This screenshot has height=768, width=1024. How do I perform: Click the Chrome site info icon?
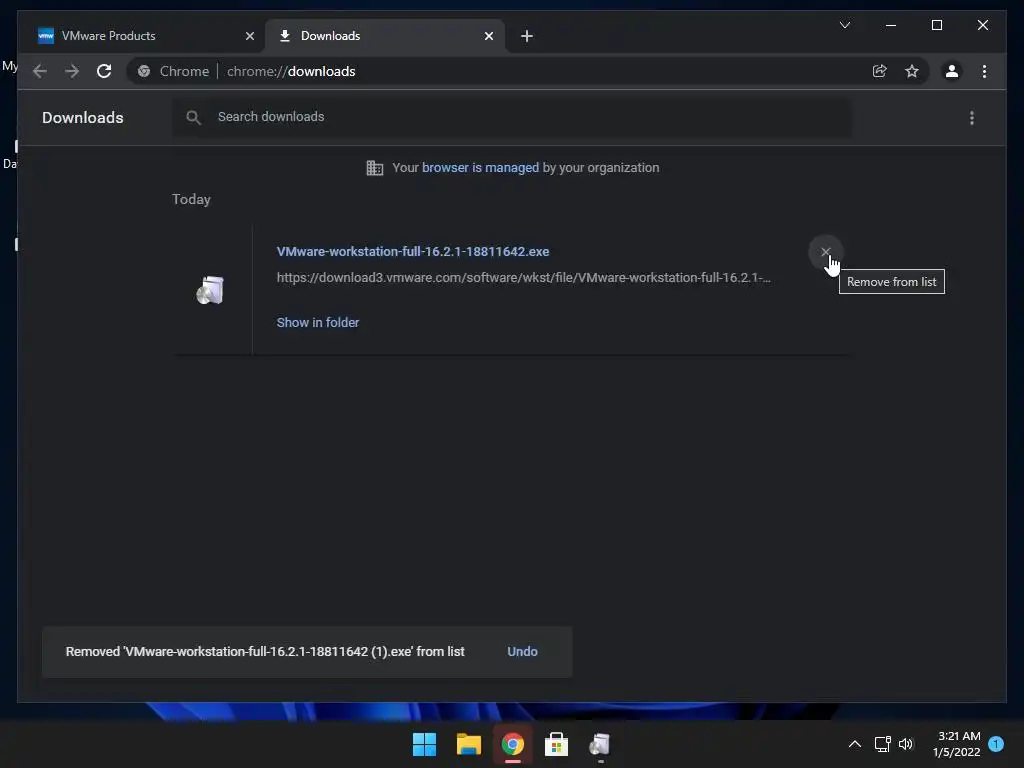click(144, 71)
